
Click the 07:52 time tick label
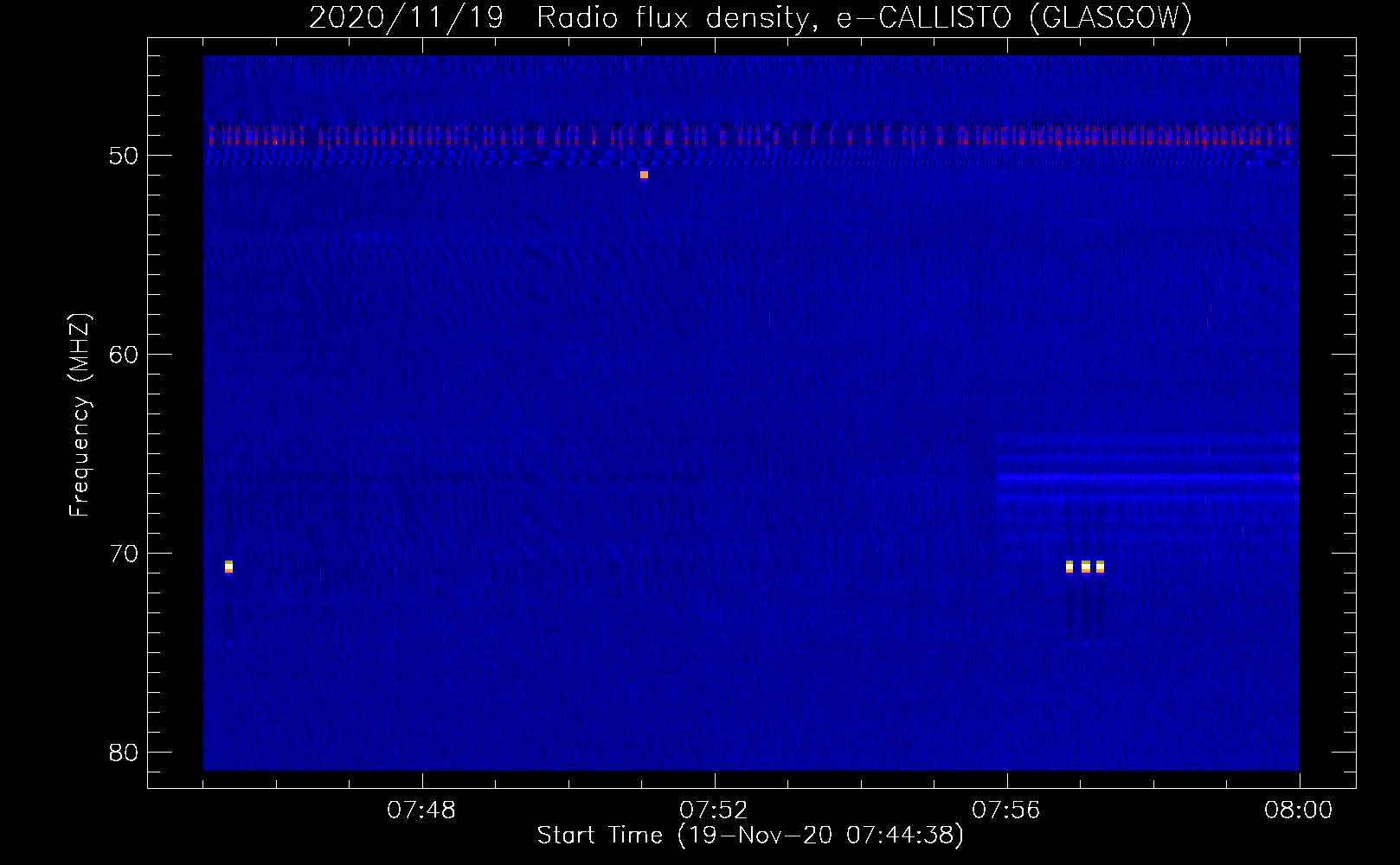[713, 810]
